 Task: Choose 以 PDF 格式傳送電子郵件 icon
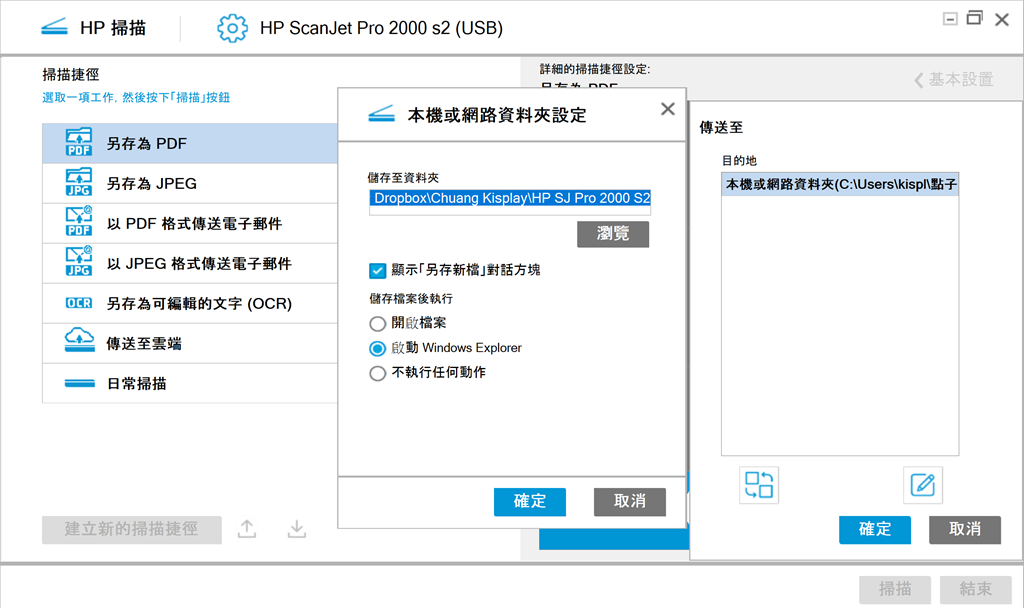tap(79, 222)
